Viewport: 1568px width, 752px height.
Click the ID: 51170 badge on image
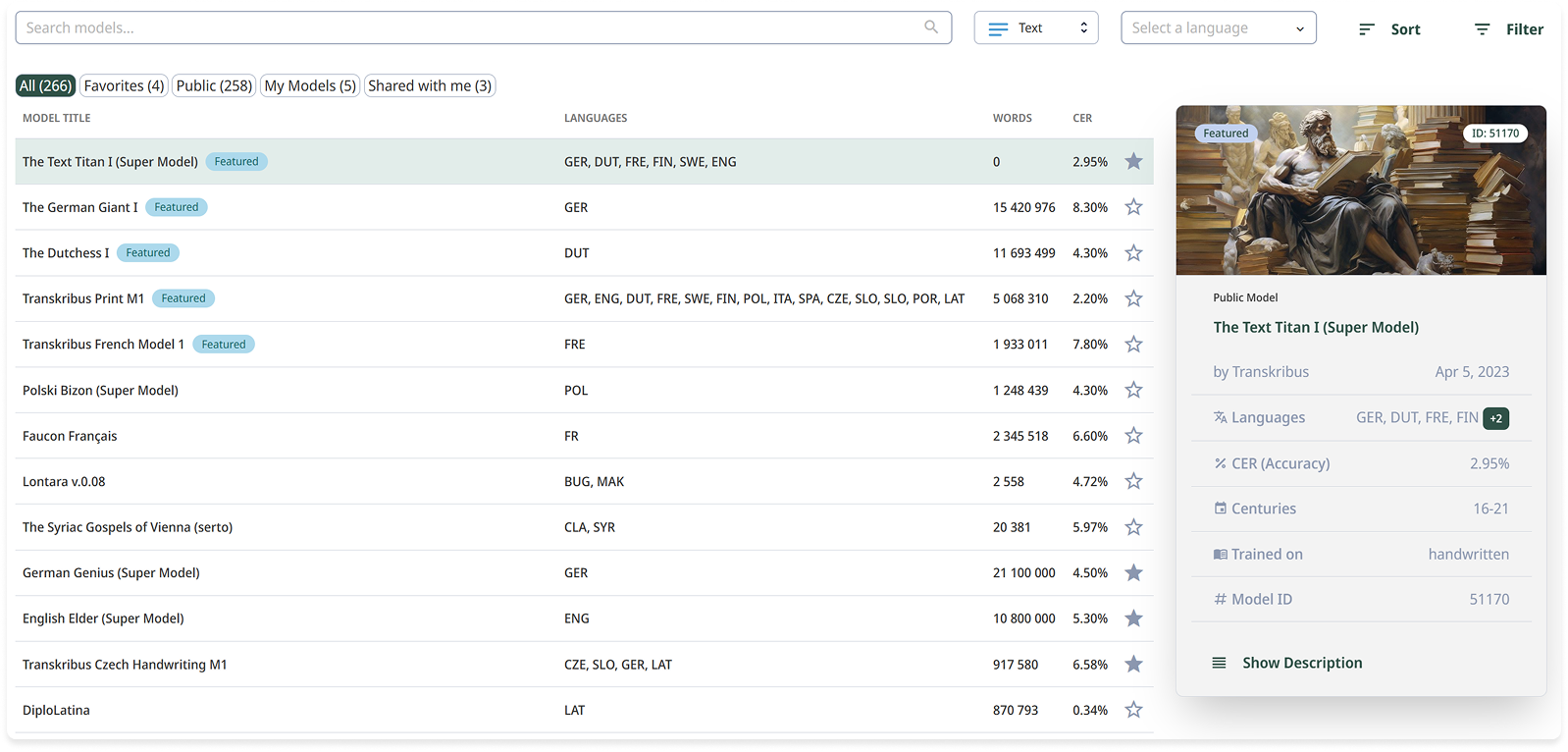[x=1494, y=134]
